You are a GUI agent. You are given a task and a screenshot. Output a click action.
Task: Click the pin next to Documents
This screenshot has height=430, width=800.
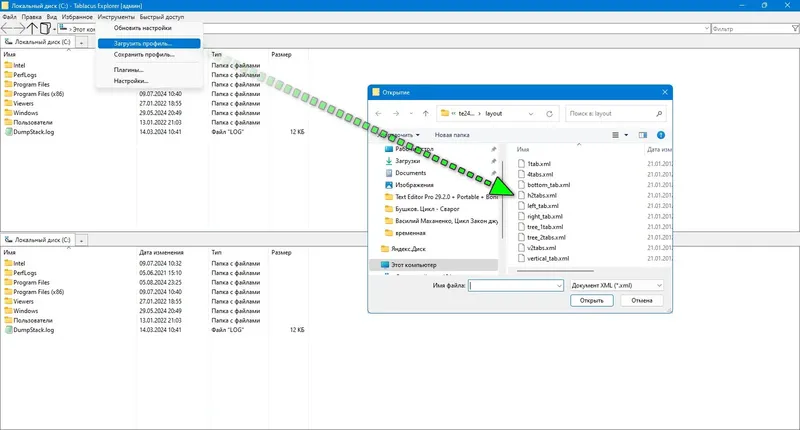coord(493,173)
